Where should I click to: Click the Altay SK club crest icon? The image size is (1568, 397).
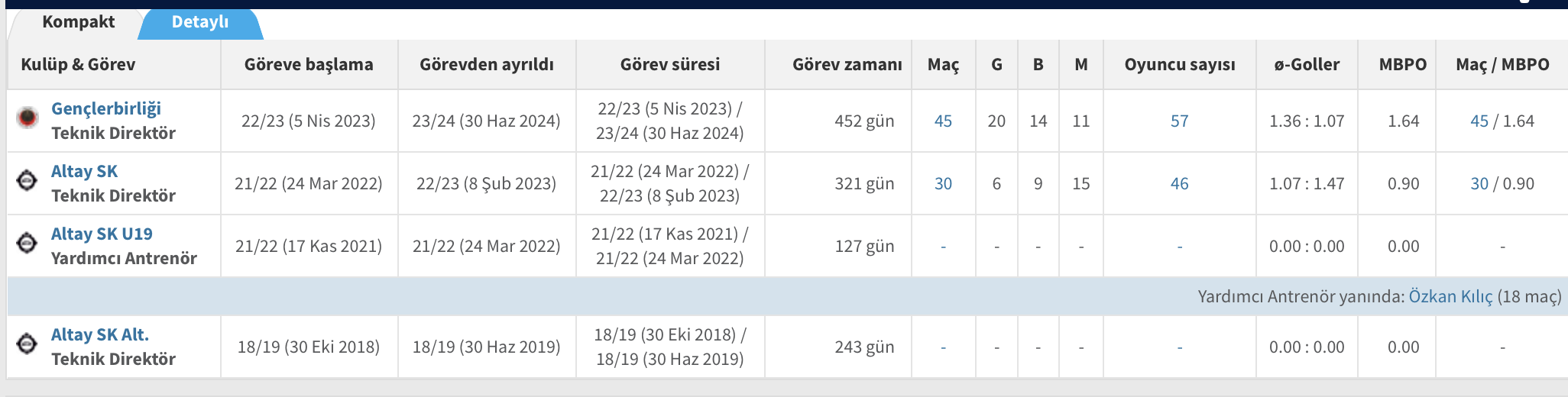pyautogui.click(x=27, y=181)
